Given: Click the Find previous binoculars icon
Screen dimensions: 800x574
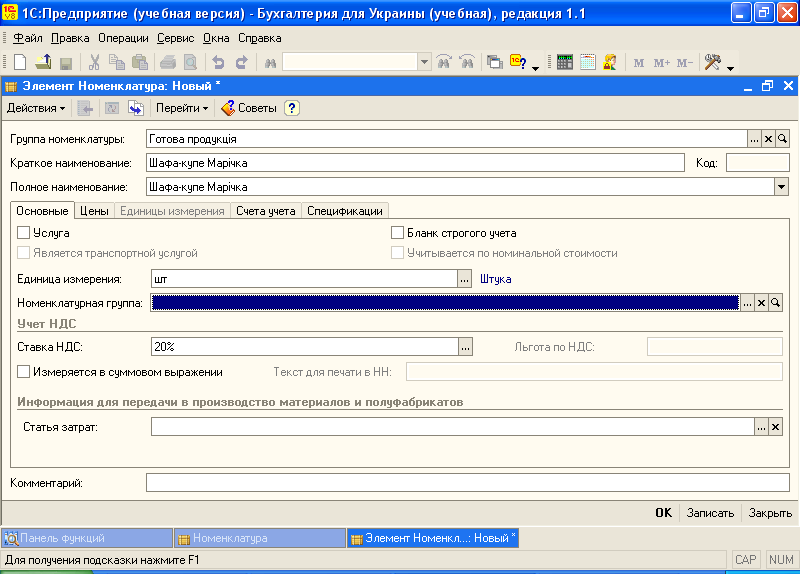Looking at the screenshot, I should pyautogui.click(x=467, y=62).
